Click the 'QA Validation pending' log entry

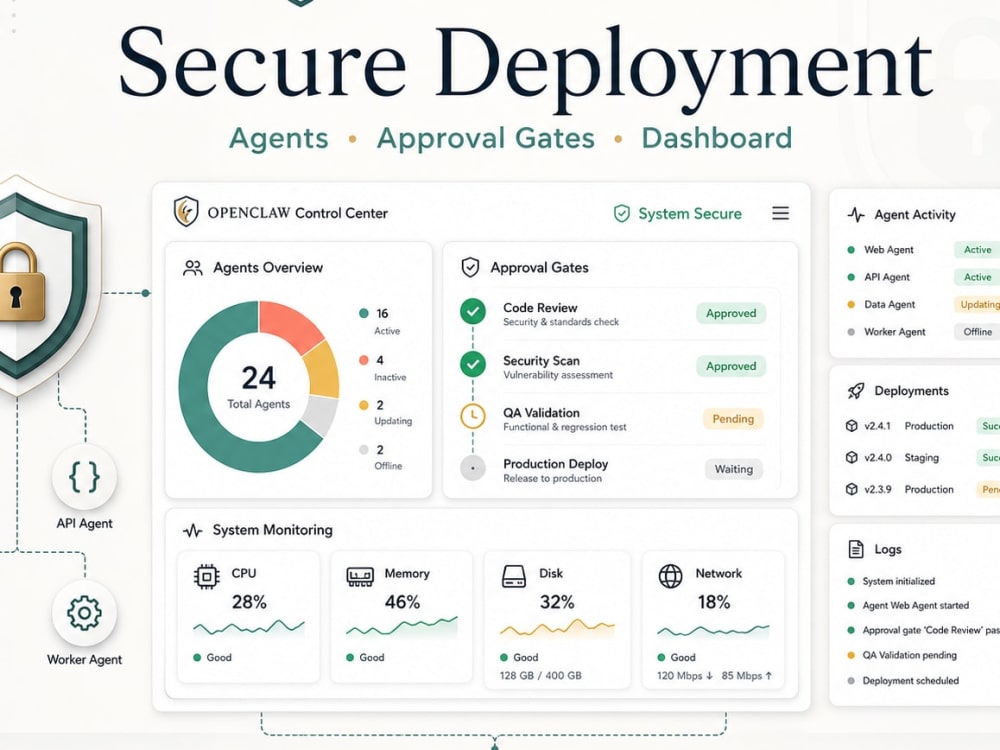tap(909, 655)
